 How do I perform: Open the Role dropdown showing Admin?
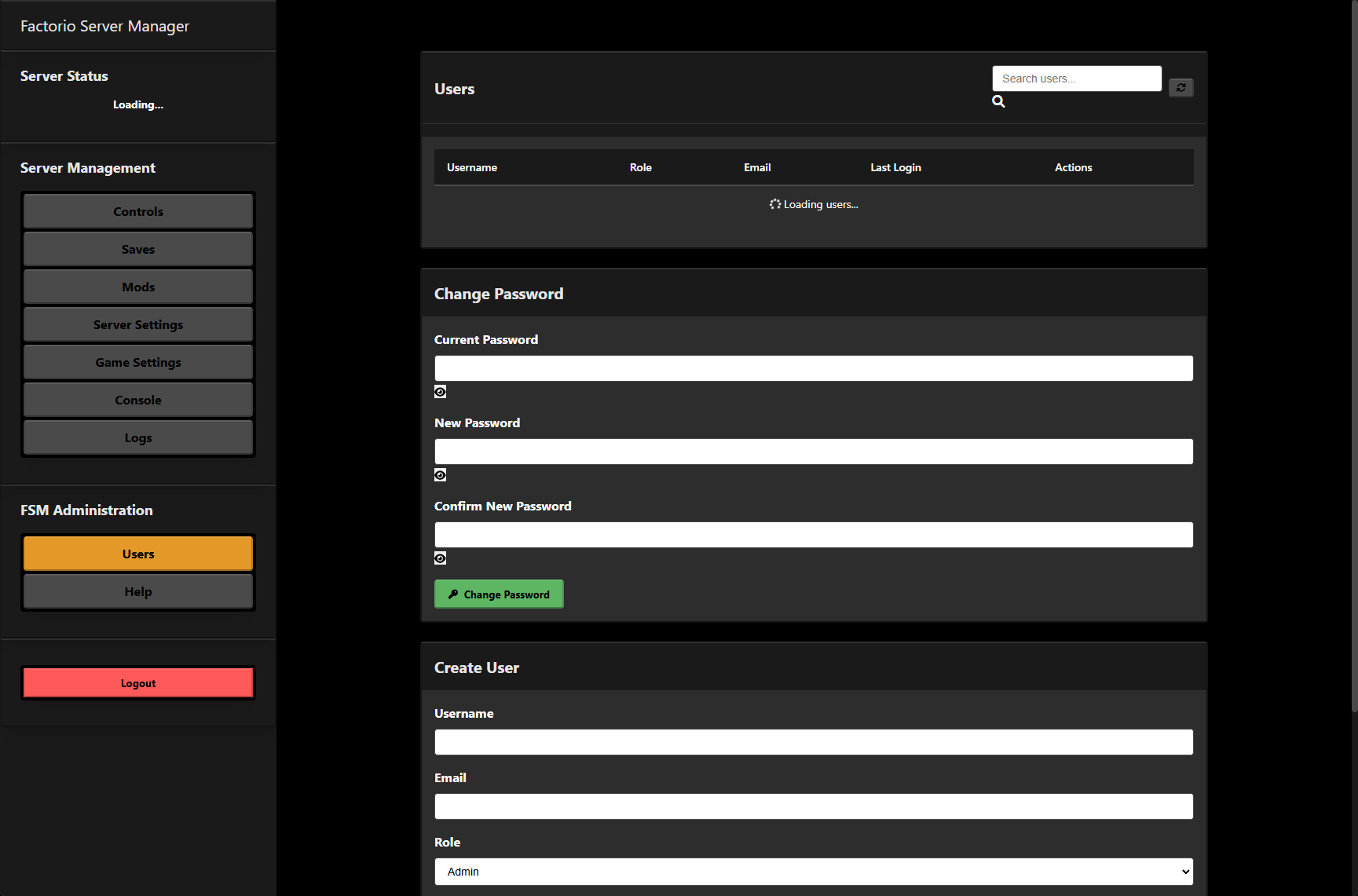(814, 872)
